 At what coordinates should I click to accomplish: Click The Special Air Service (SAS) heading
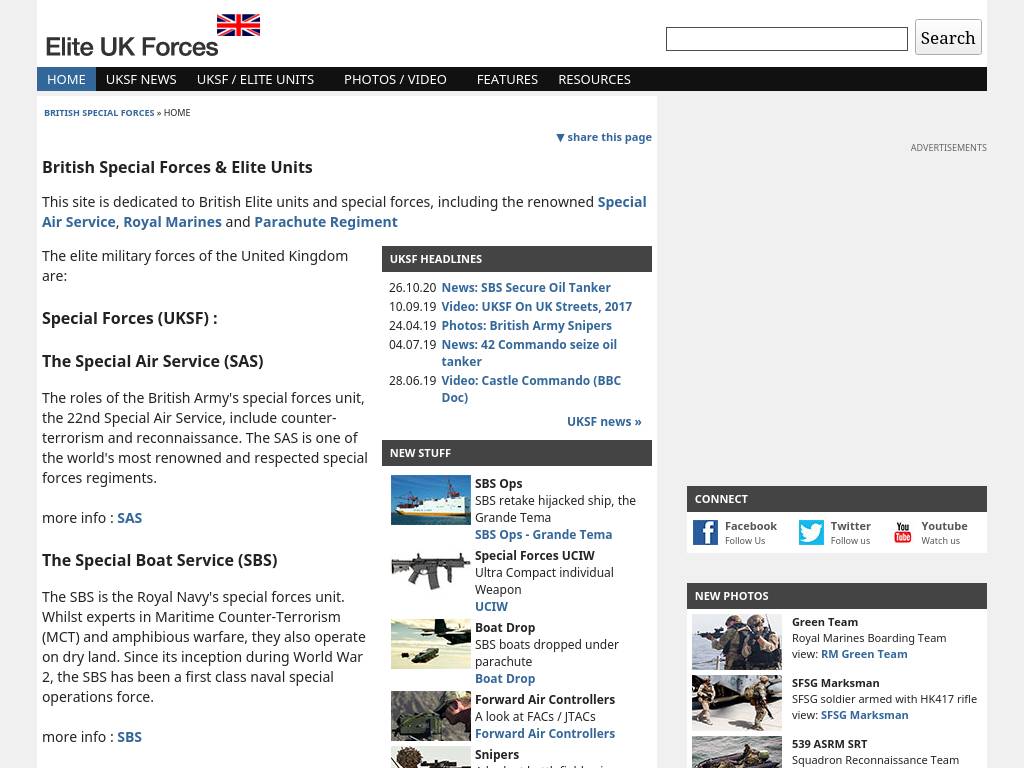[x=153, y=361]
